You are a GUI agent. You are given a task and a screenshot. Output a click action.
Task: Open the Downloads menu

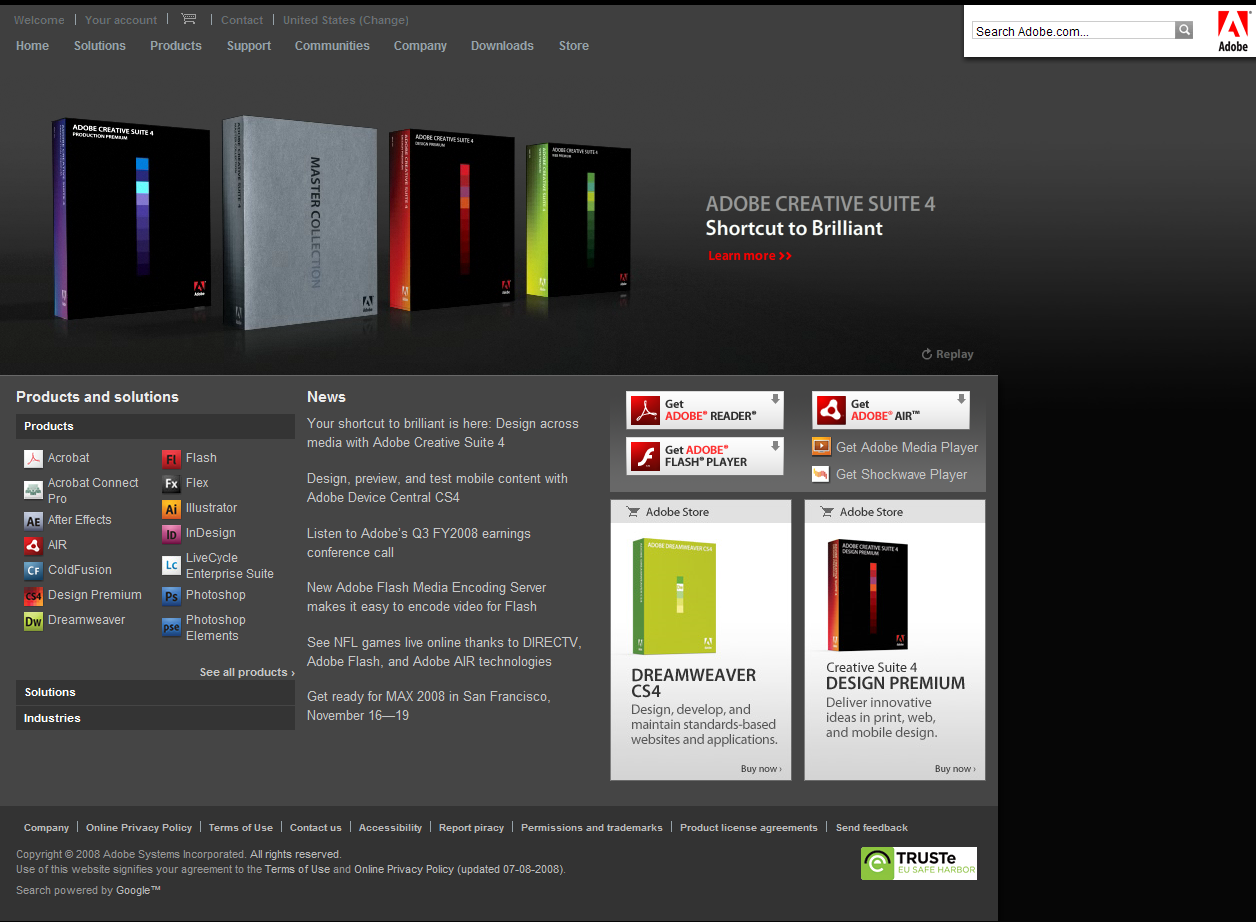[x=502, y=46]
